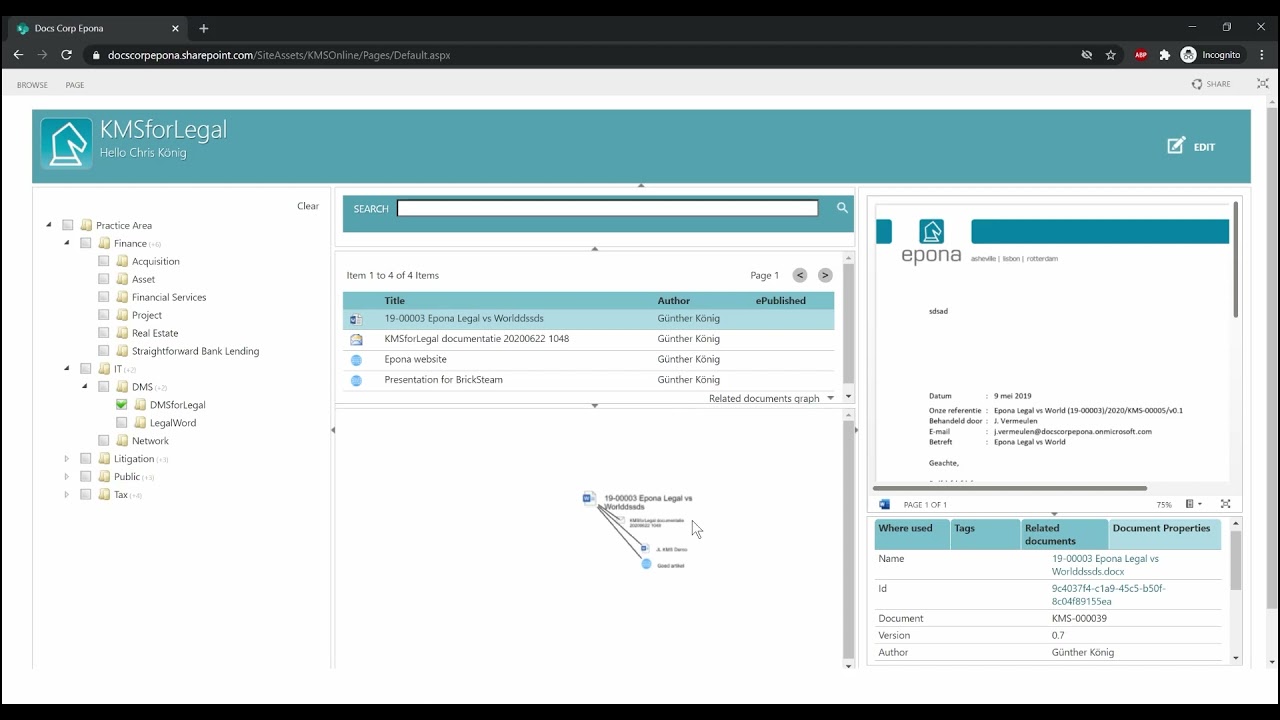Open the Document Properties tab
This screenshot has height=720, width=1280.
pyautogui.click(x=1165, y=534)
